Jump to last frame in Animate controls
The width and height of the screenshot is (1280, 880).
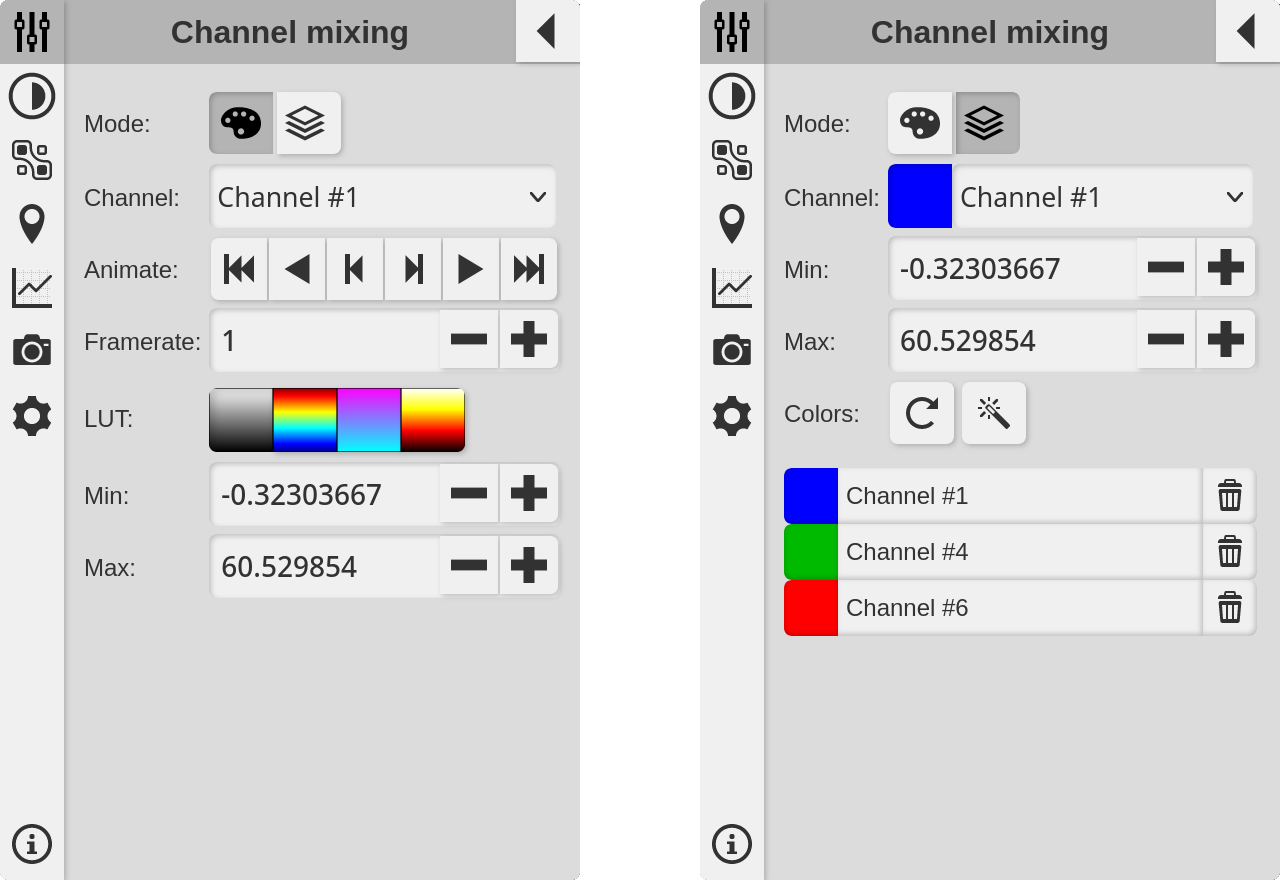pos(529,269)
